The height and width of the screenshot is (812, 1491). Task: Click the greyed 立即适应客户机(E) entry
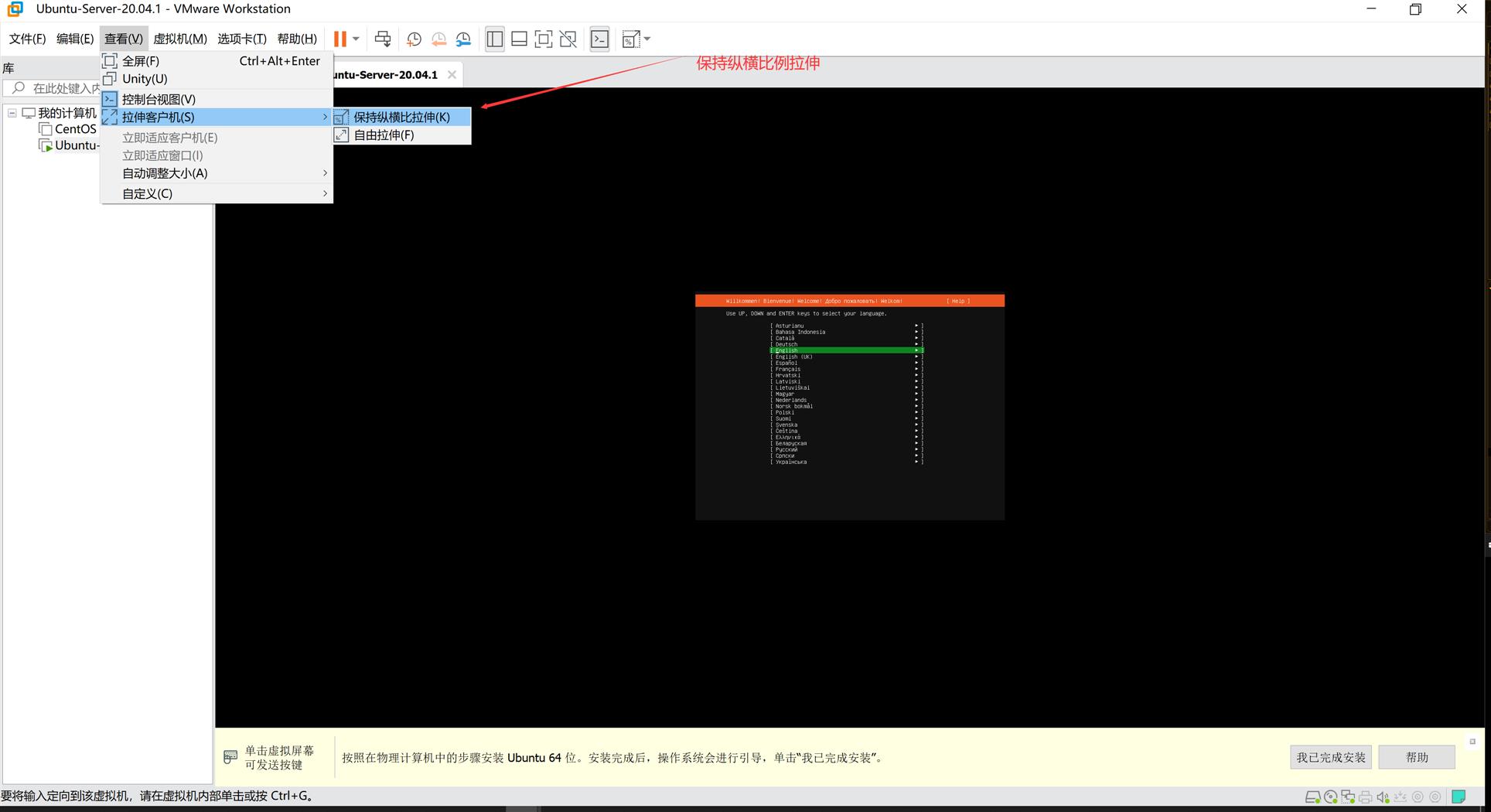[x=217, y=137]
